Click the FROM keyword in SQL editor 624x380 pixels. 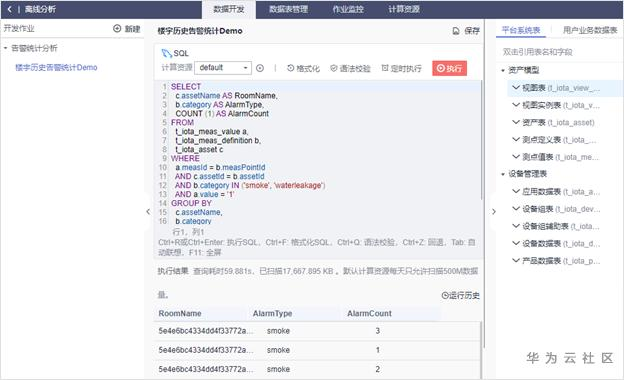click(x=182, y=122)
